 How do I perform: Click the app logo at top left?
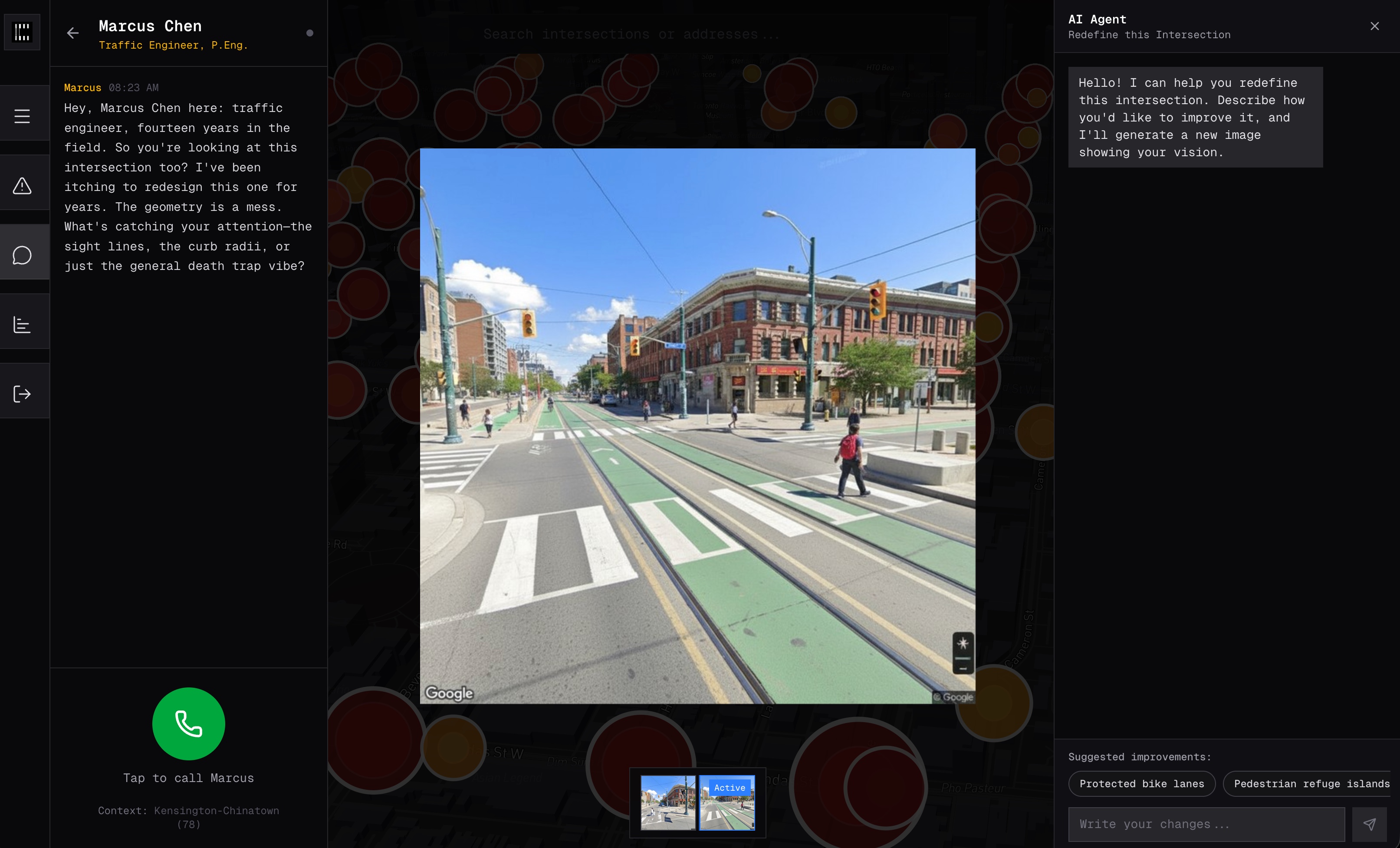coord(22,32)
